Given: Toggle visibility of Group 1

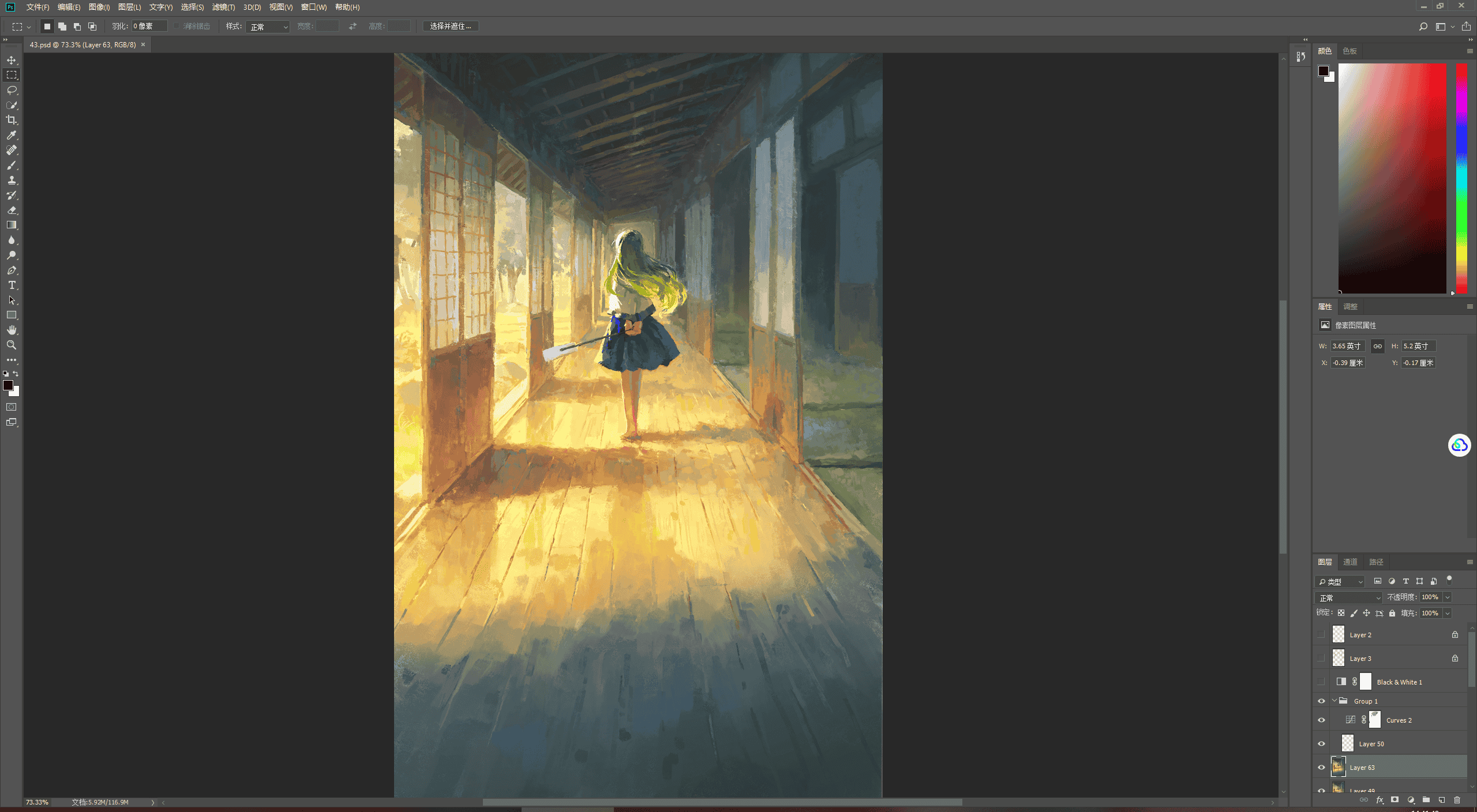Looking at the screenshot, I should [1321, 701].
